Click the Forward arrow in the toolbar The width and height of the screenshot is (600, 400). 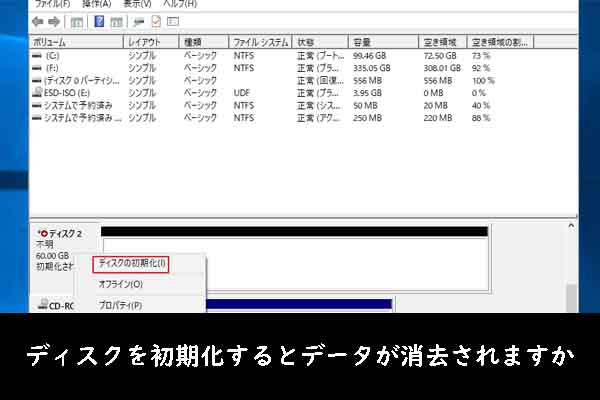point(53,21)
